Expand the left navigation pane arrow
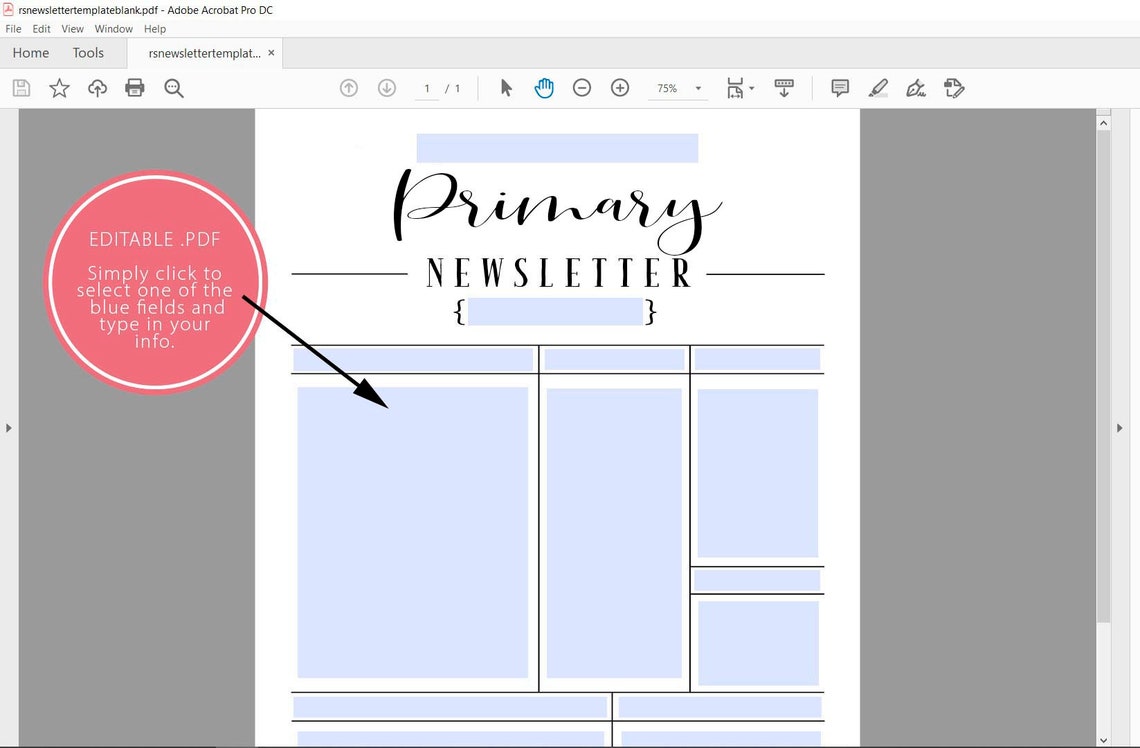This screenshot has width=1140, height=748. pyautogui.click(x=9, y=427)
